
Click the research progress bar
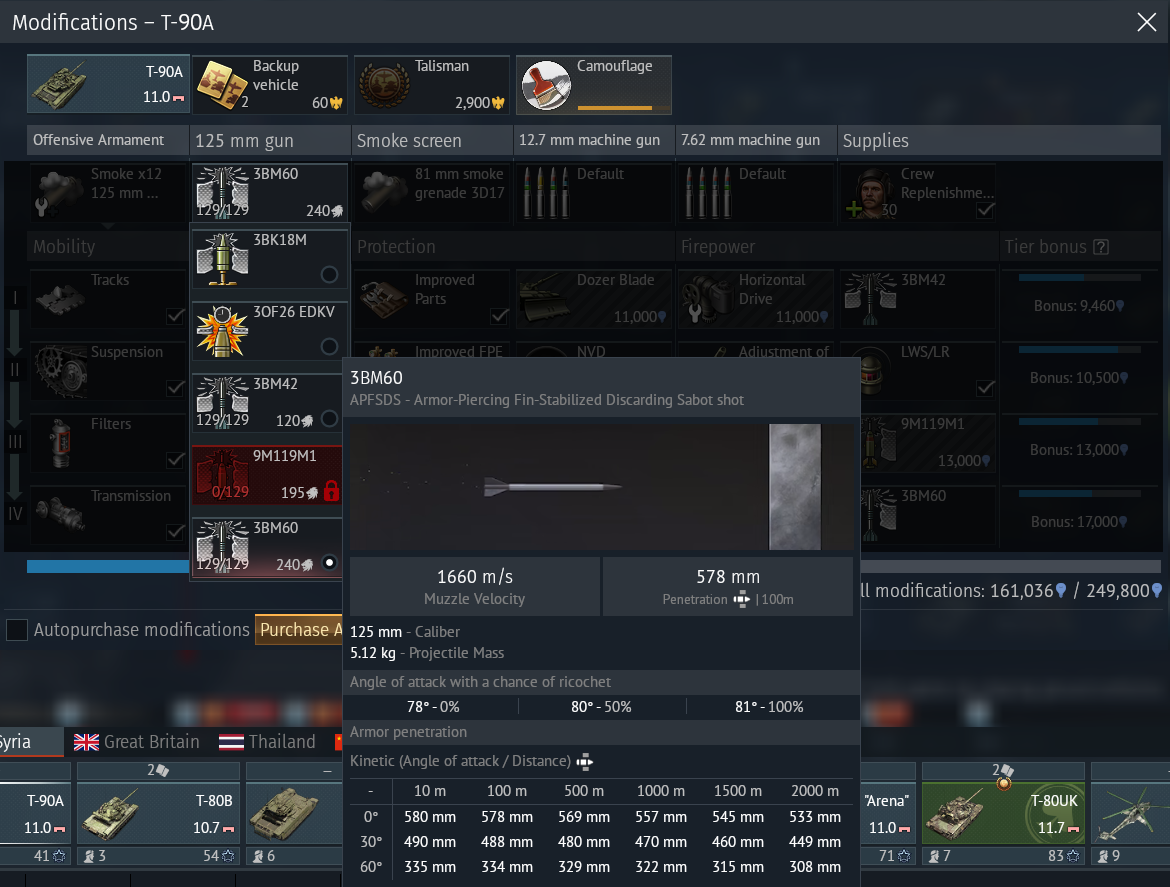pyautogui.click(x=108, y=566)
